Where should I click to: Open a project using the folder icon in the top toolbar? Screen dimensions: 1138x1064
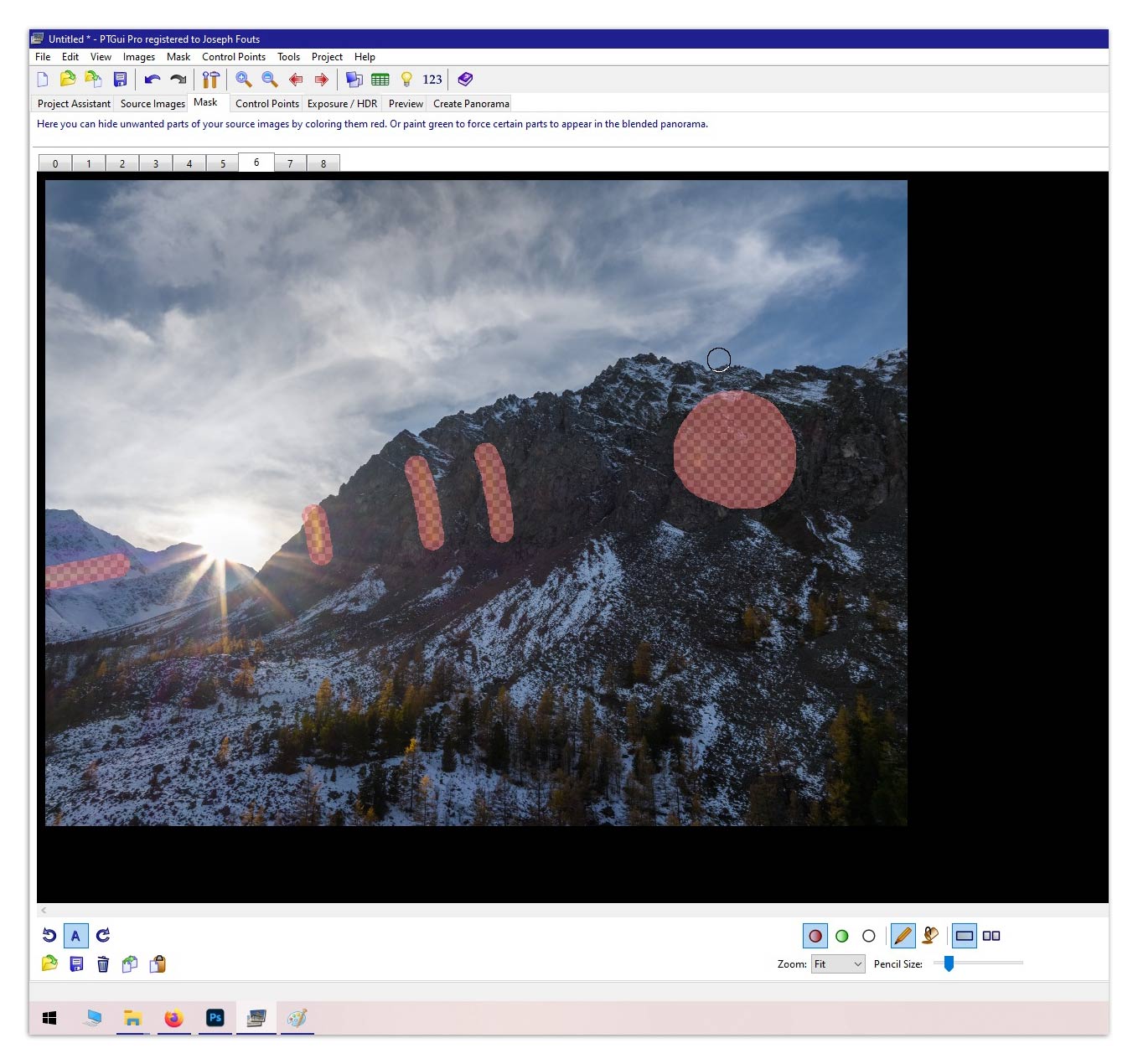pyautogui.click(x=68, y=80)
